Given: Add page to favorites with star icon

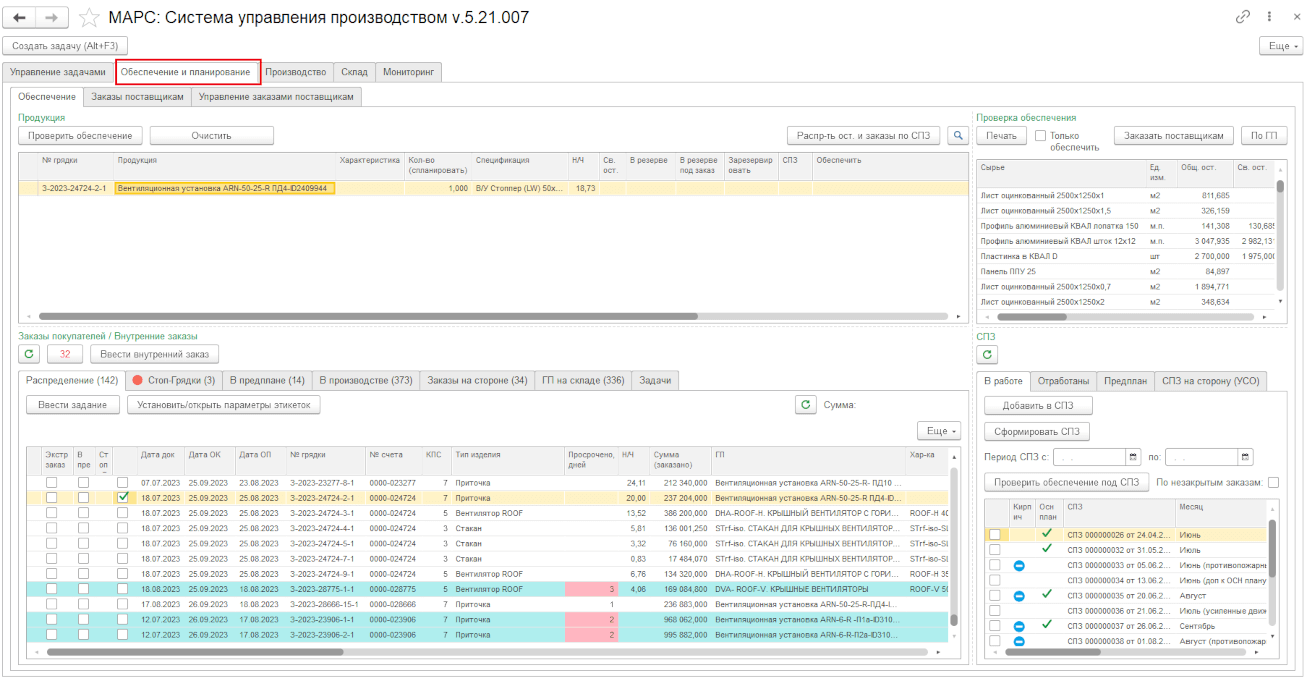Looking at the screenshot, I should point(89,17).
